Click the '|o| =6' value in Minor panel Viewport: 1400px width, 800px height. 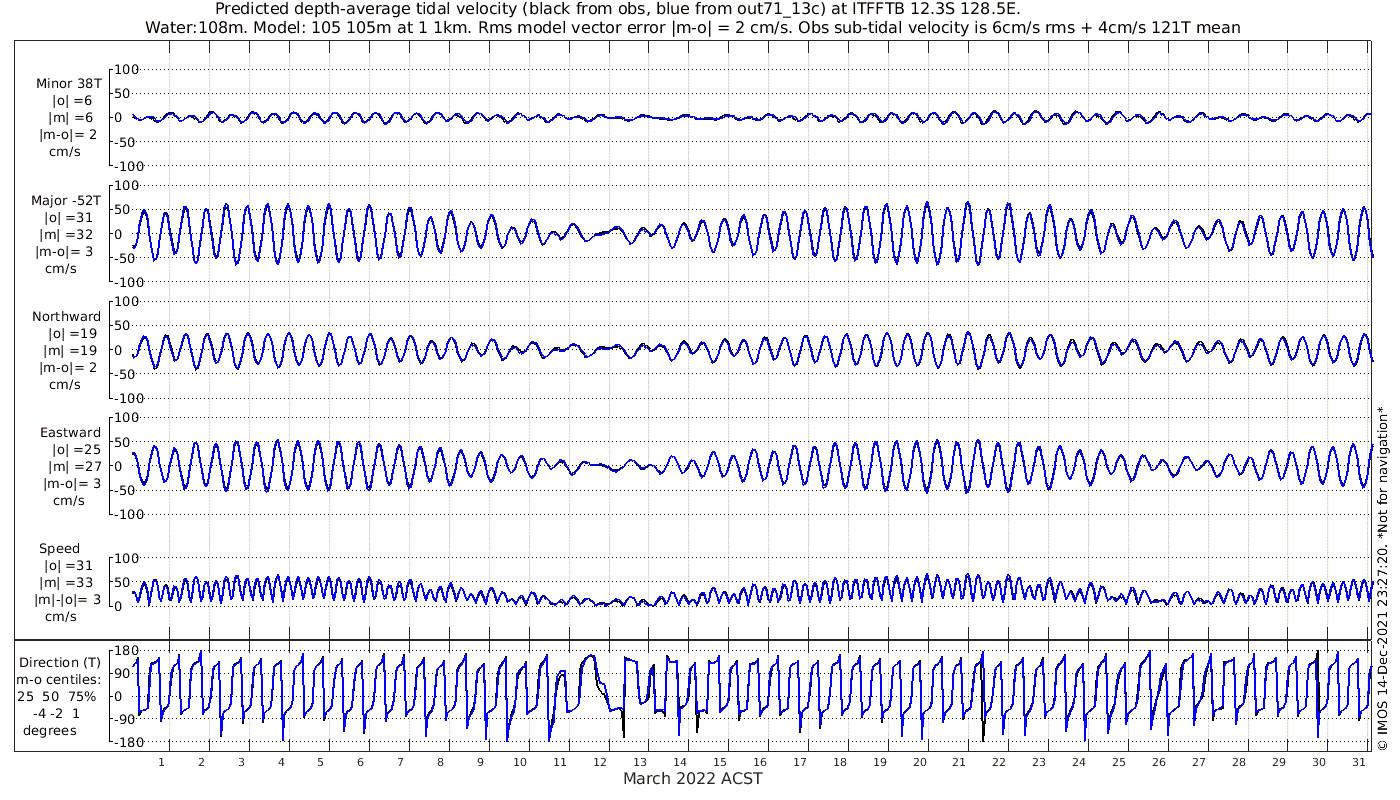tap(72, 101)
